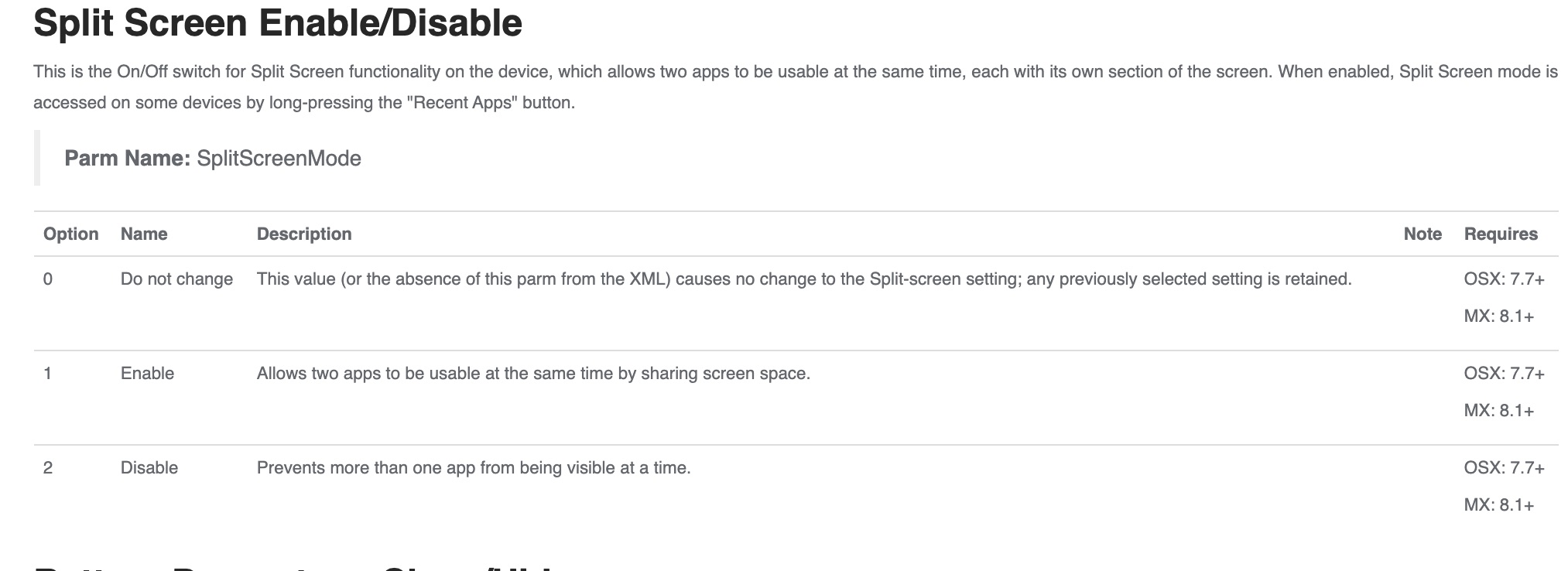This screenshot has width=1568, height=571.
Task: Click the Disable row description text
Action: point(474,468)
